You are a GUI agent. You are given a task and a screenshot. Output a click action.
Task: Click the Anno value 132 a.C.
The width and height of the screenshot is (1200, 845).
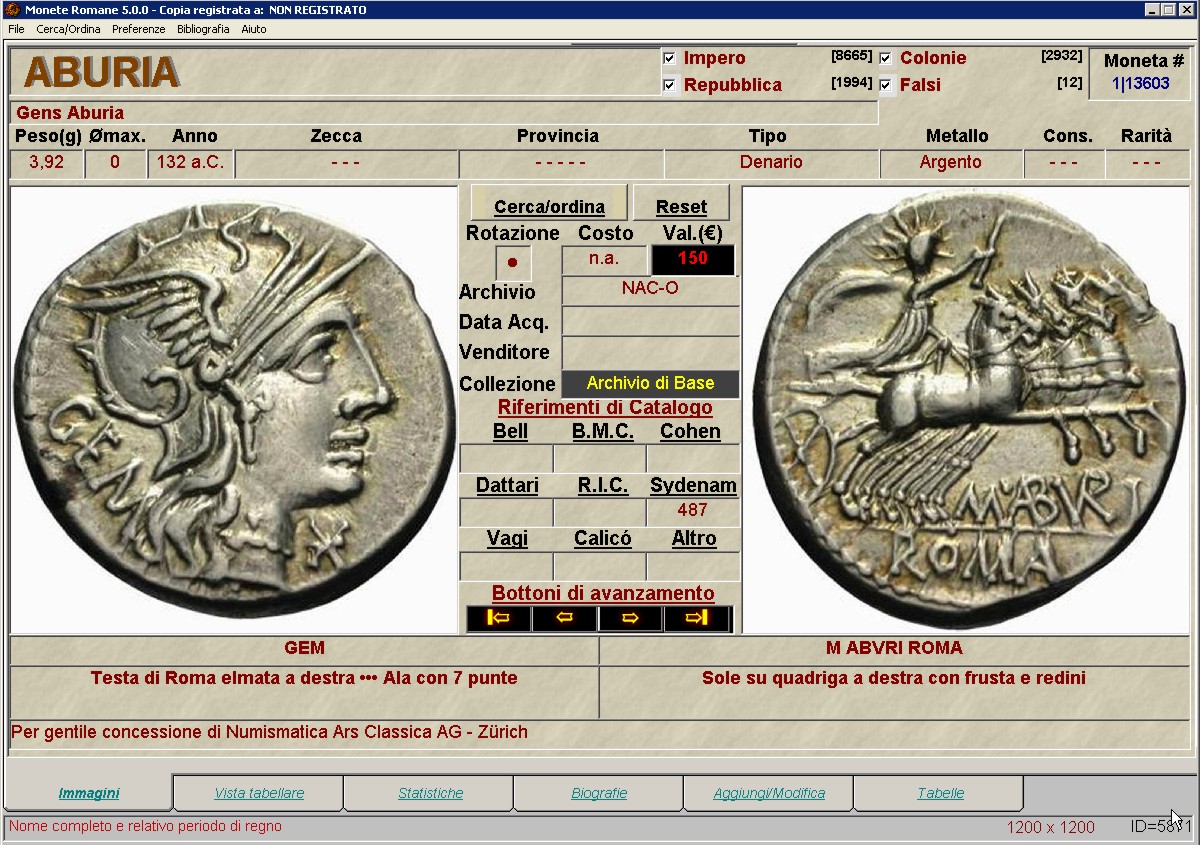(190, 163)
